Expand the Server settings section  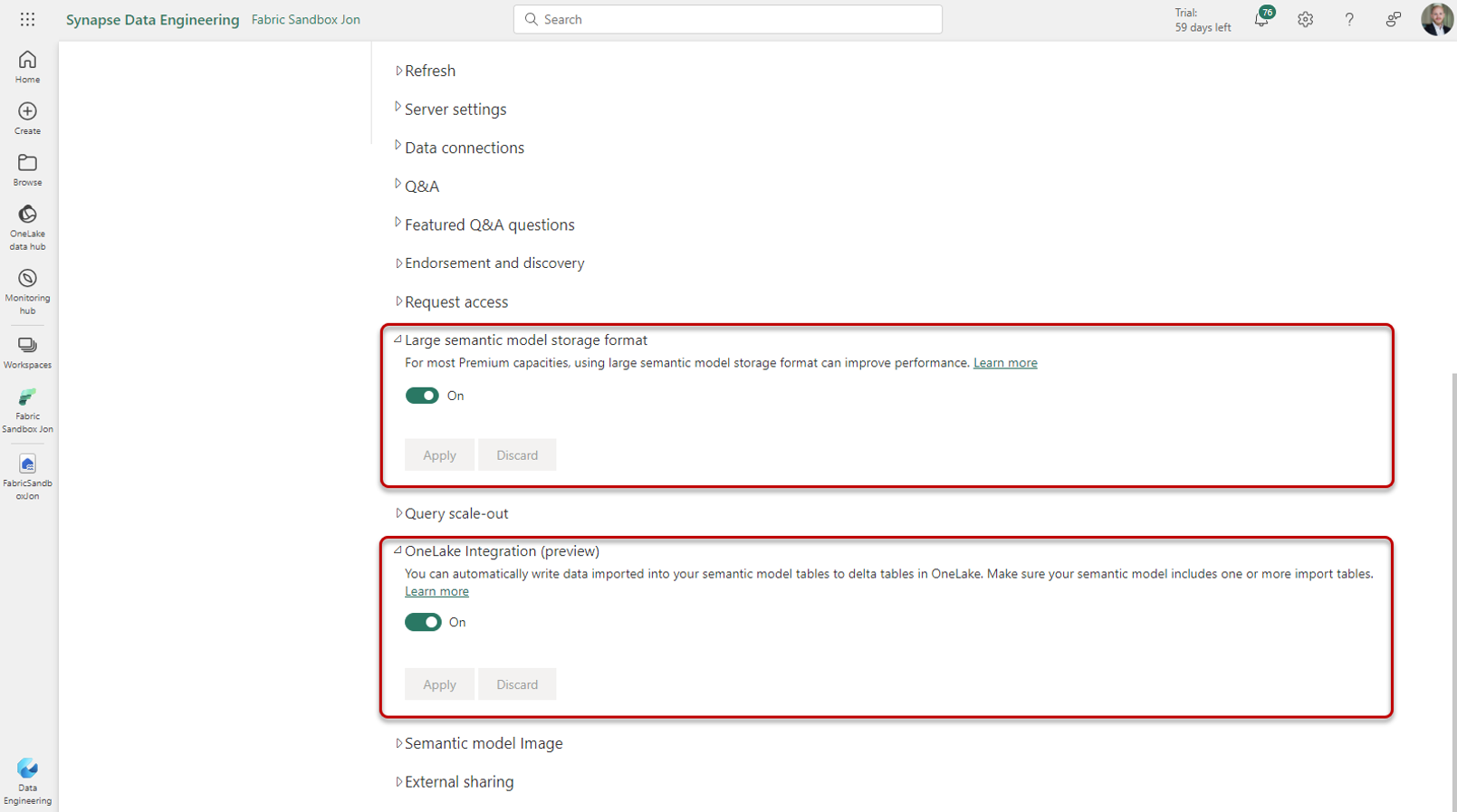451,109
